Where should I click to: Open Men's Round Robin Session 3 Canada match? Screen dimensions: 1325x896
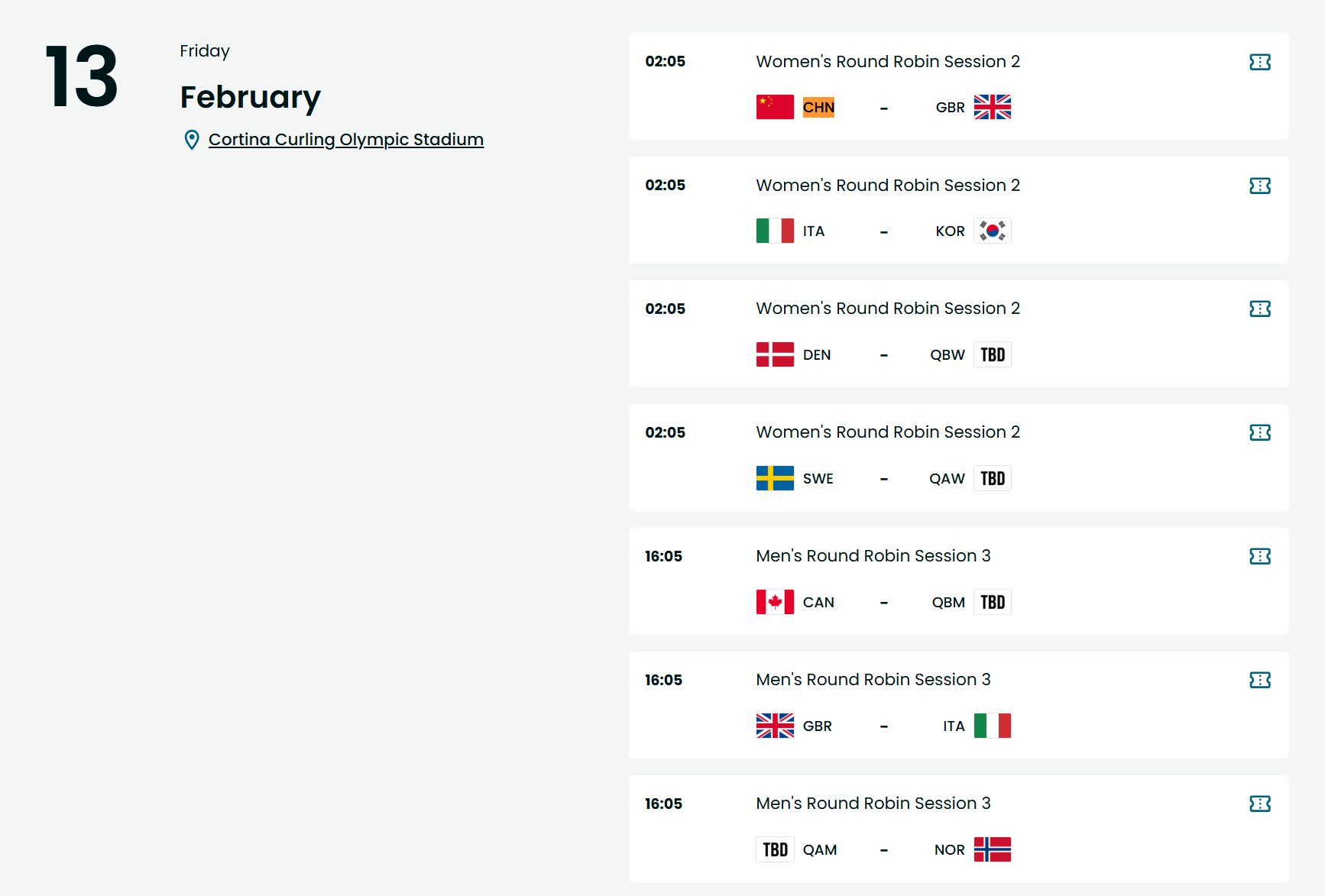[x=873, y=556]
